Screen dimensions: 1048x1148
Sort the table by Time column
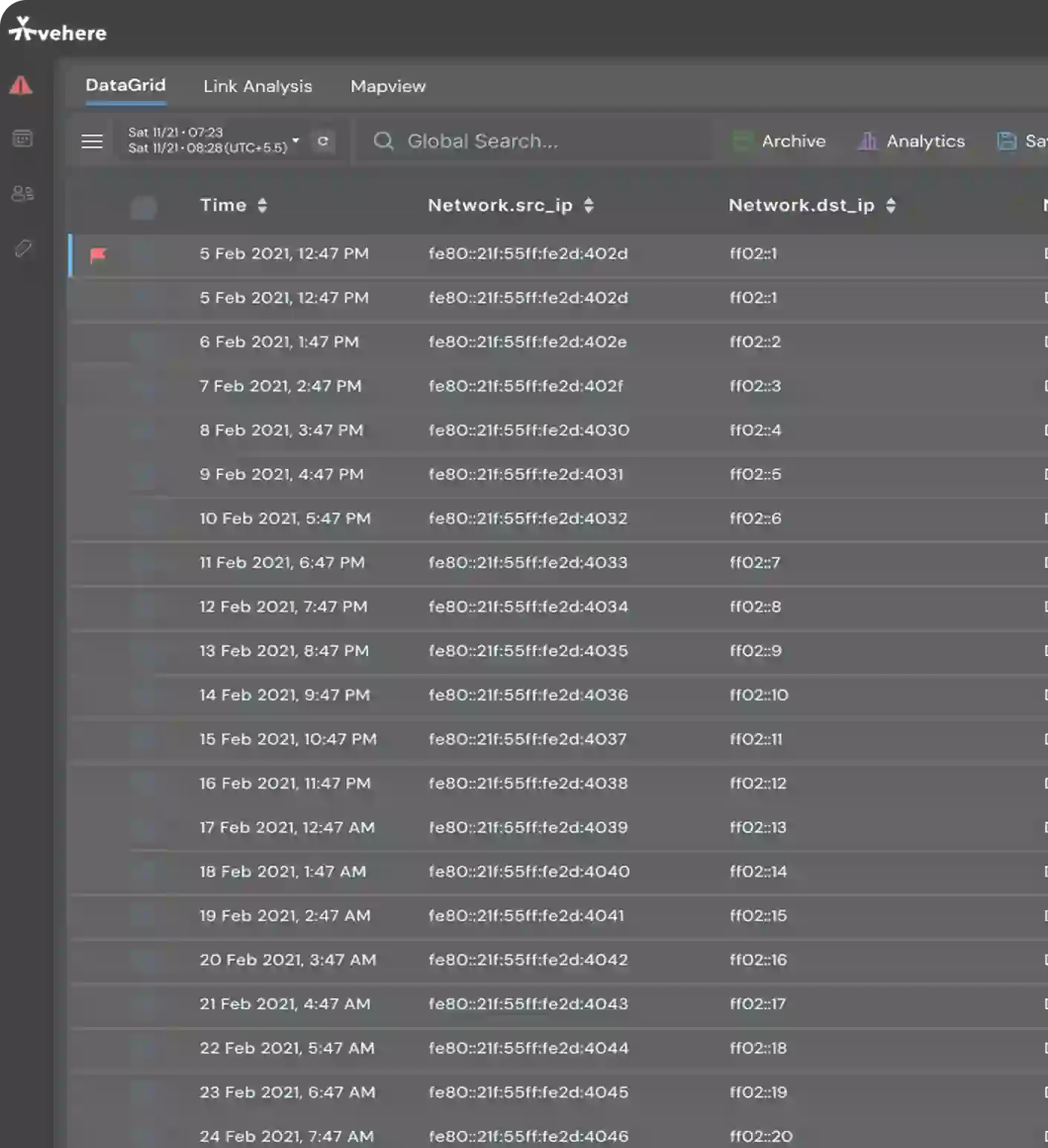(263, 206)
